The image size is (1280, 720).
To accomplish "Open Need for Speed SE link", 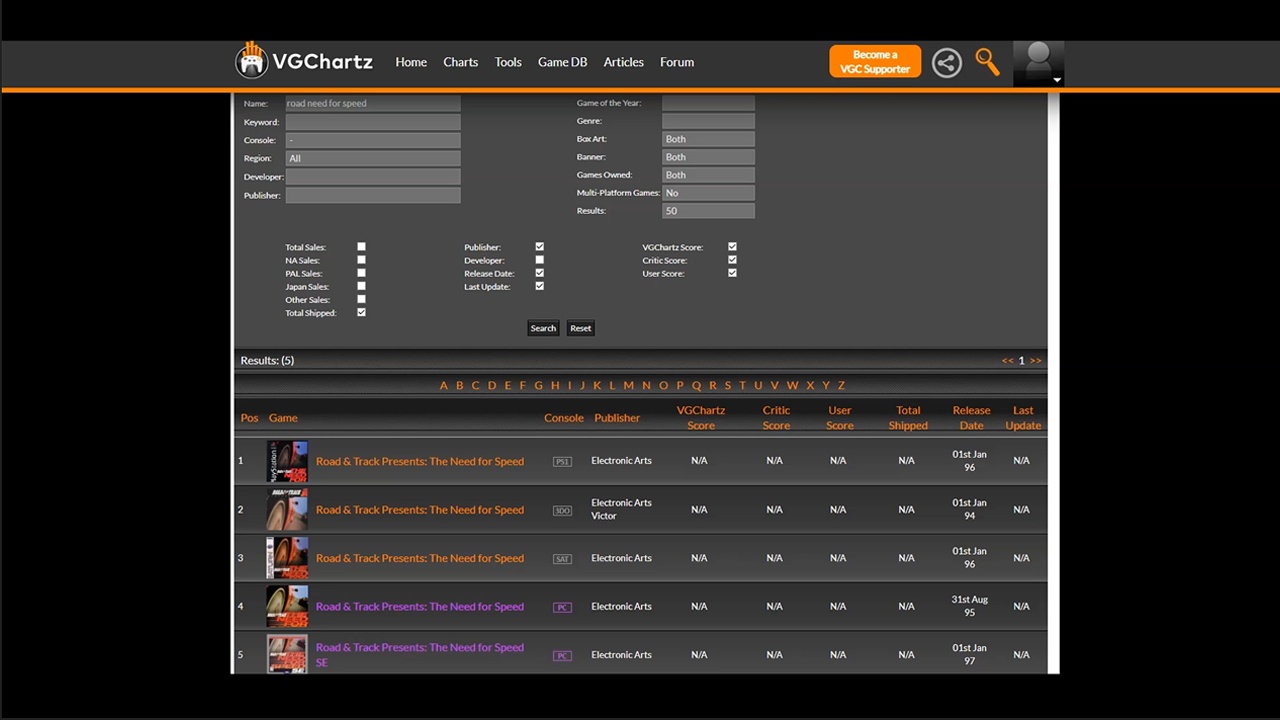I will tap(420, 655).
